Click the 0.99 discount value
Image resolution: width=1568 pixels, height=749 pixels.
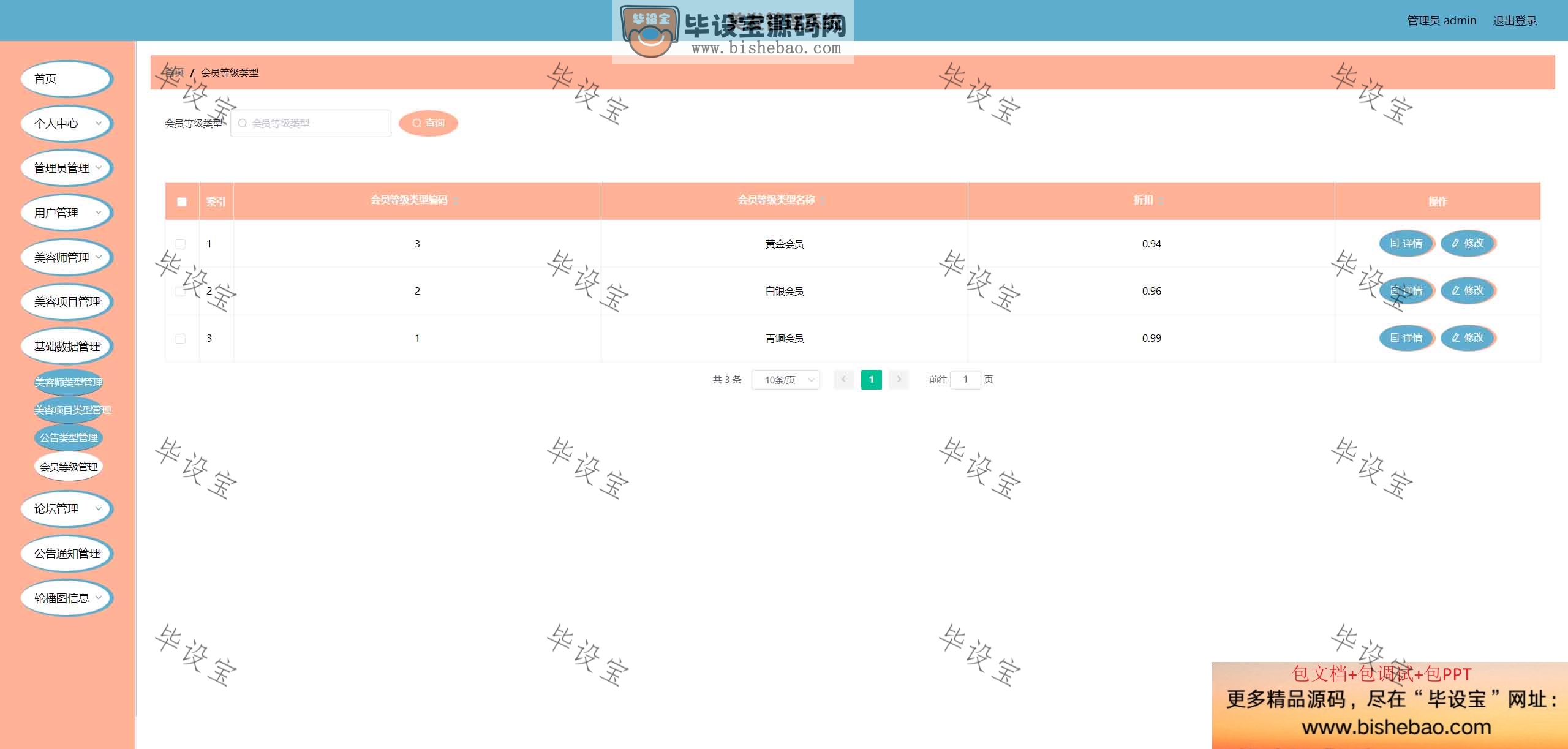pos(1151,338)
